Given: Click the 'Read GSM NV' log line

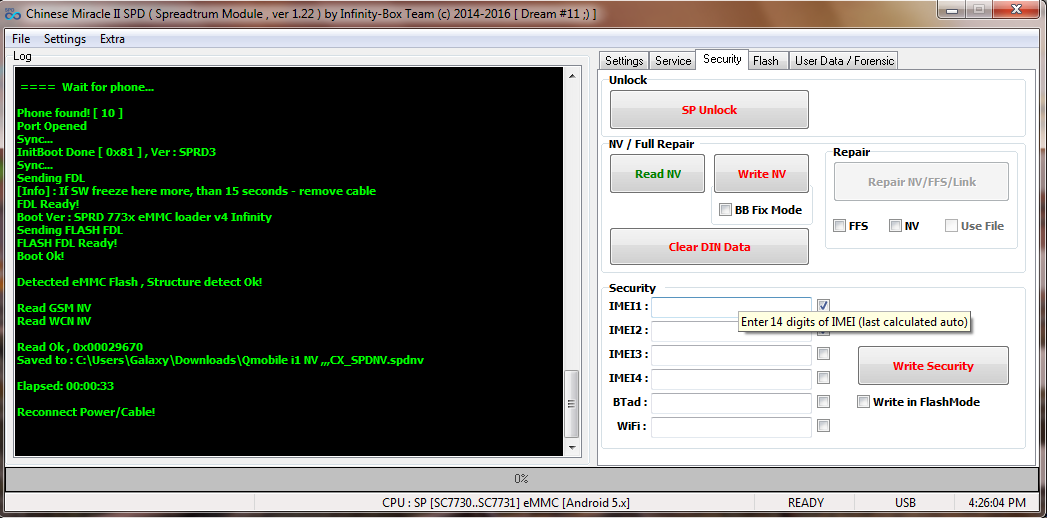Looking at the screenshot, I should click(54, 308).
